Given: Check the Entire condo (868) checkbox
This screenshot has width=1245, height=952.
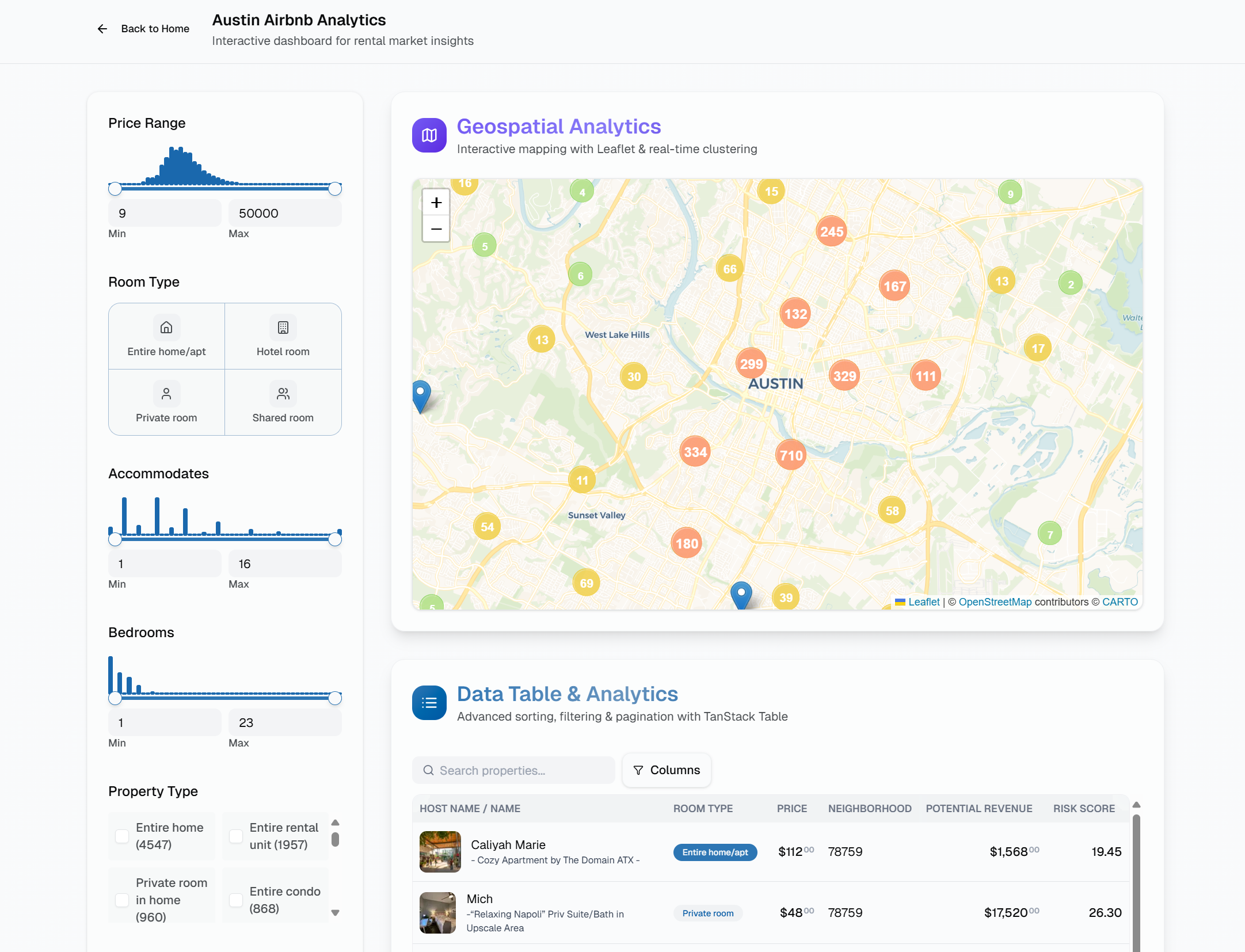Looking at the screenshot, I should click(236, 900).
